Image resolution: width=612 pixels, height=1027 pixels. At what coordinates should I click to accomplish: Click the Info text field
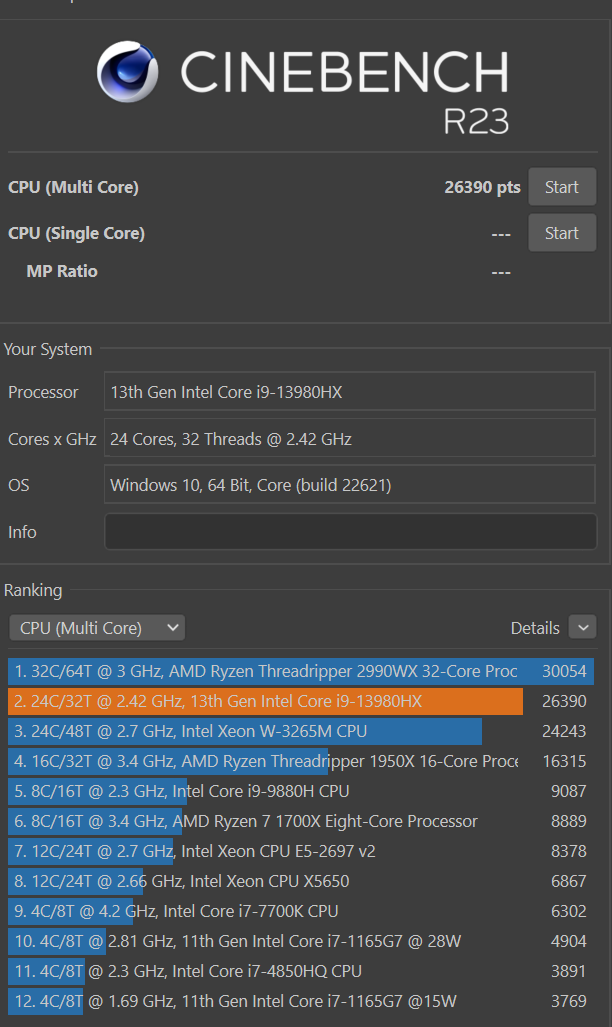coord(349,532)
